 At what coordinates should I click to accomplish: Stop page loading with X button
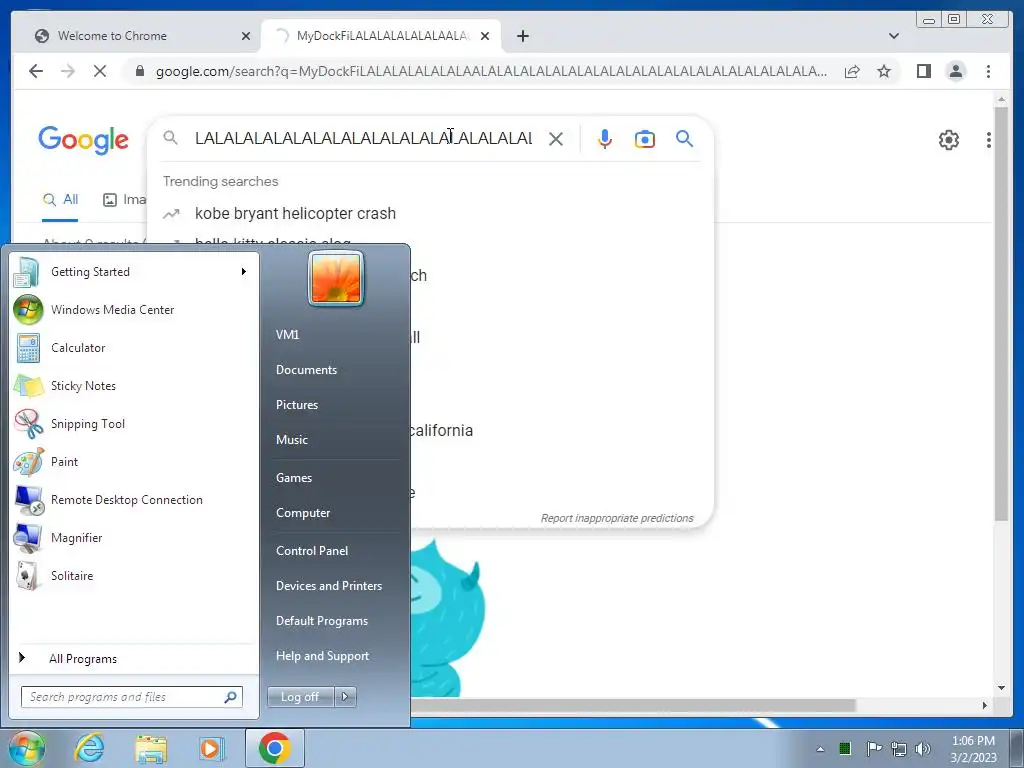tap(100, 71)
